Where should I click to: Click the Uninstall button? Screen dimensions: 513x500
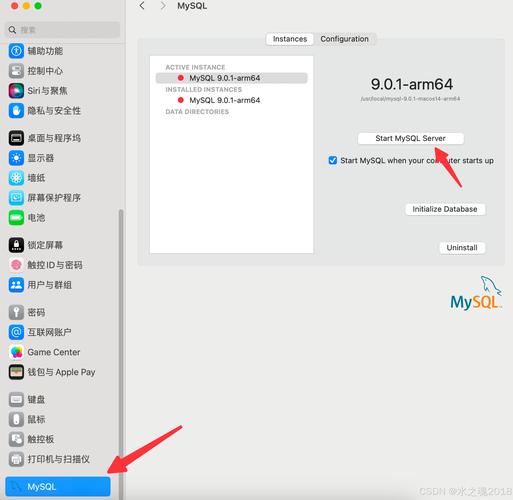click(462, 248)
